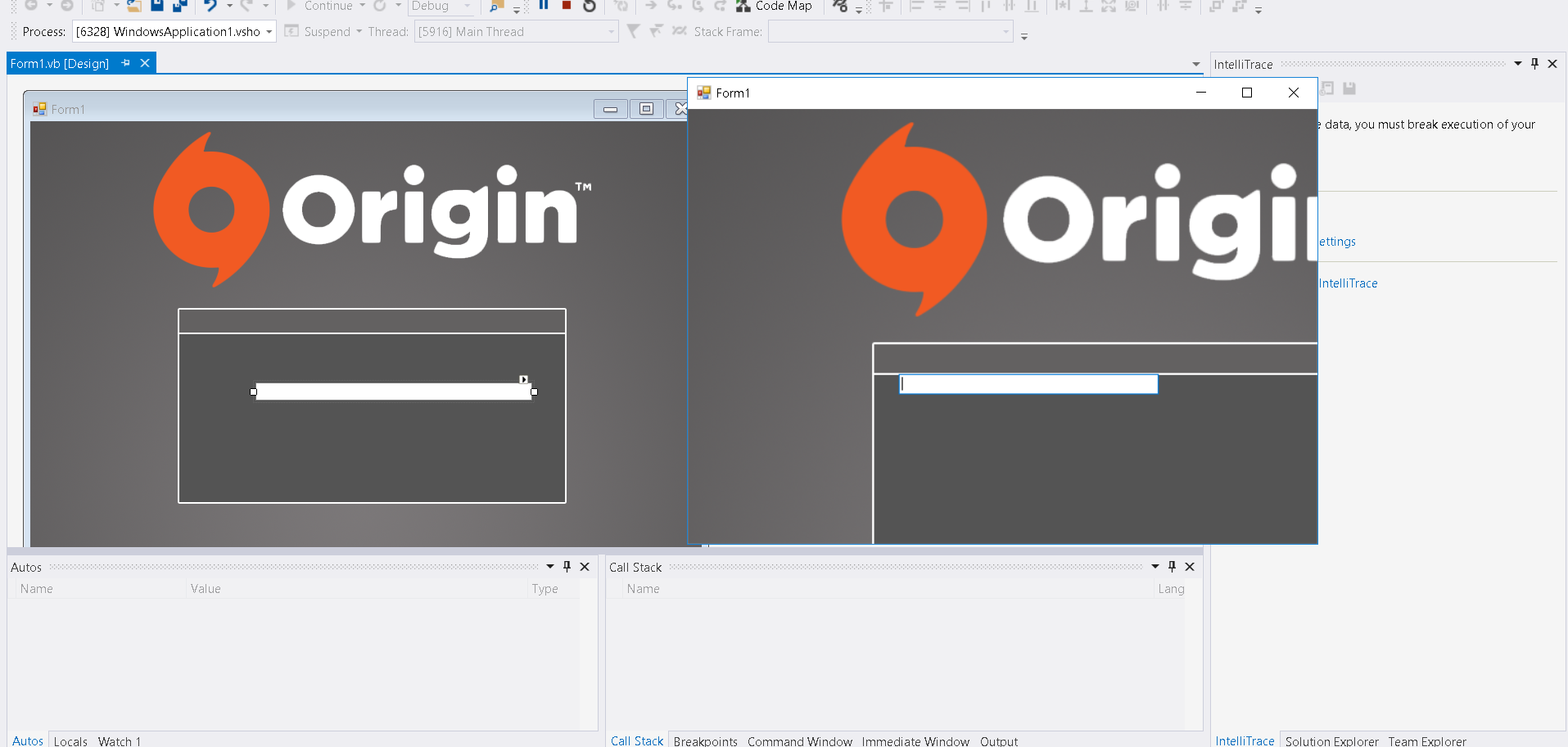The height and width of the screenshot is (747, 1568).
Task: Minimize the running Form1 window
Action: [x=1201, y=93]
